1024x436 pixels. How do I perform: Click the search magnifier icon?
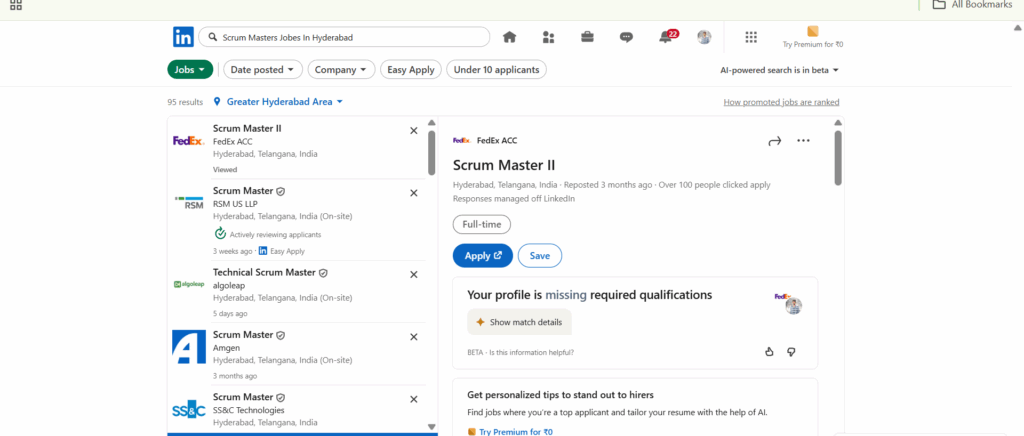212,37
